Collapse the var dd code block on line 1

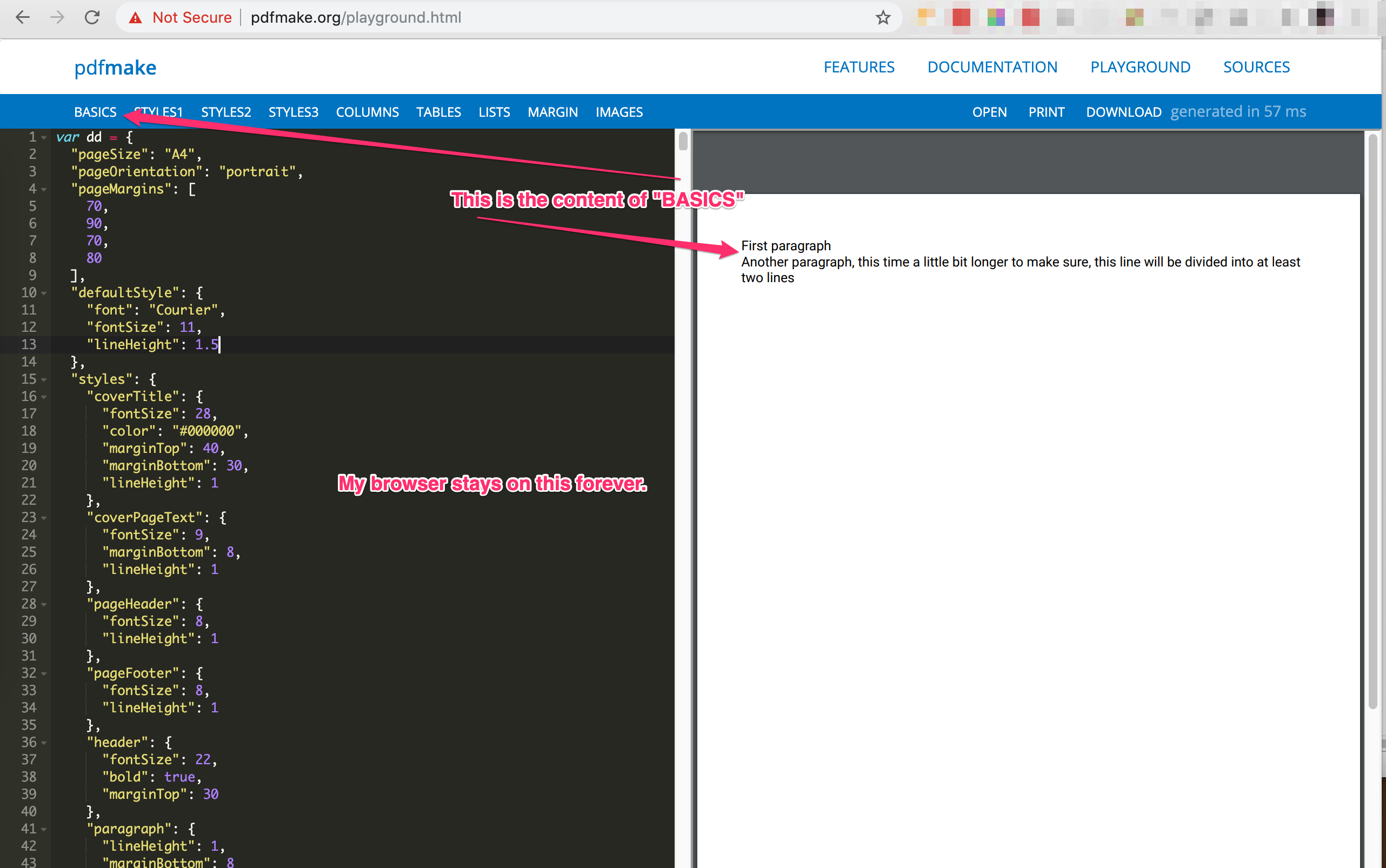pyautogui.click(x=45, y=137)
